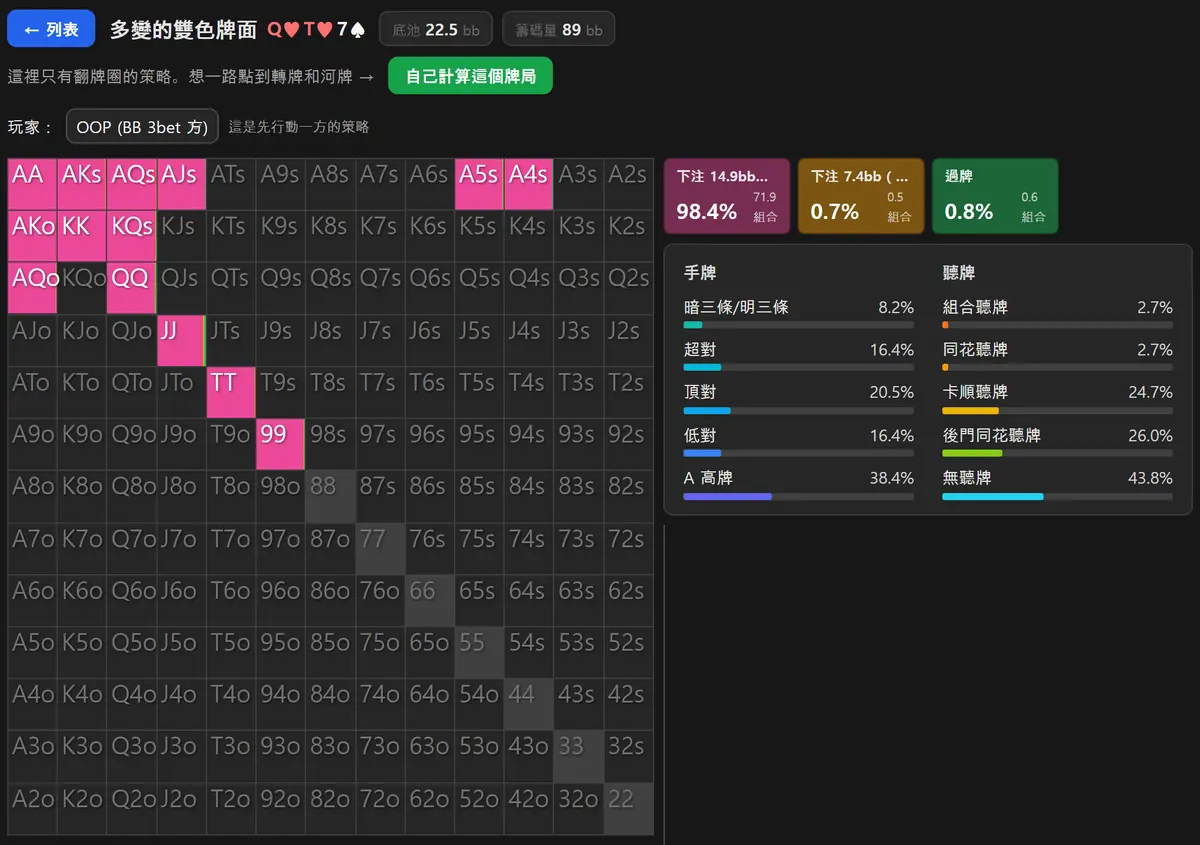Select the ATs hand cell

point(231,184)
